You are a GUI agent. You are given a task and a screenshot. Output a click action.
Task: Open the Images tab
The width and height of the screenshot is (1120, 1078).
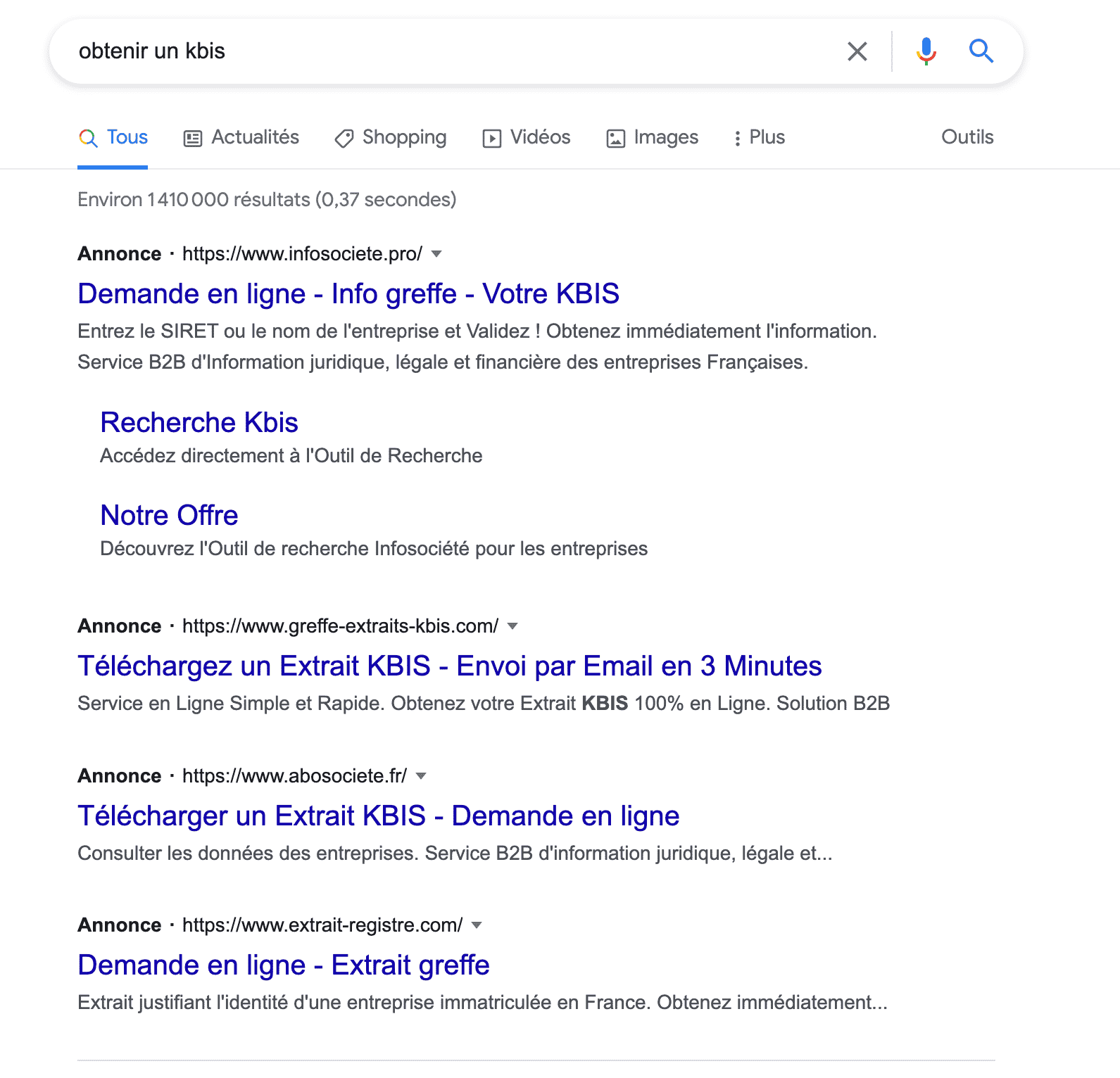click(x=653, y=137)
